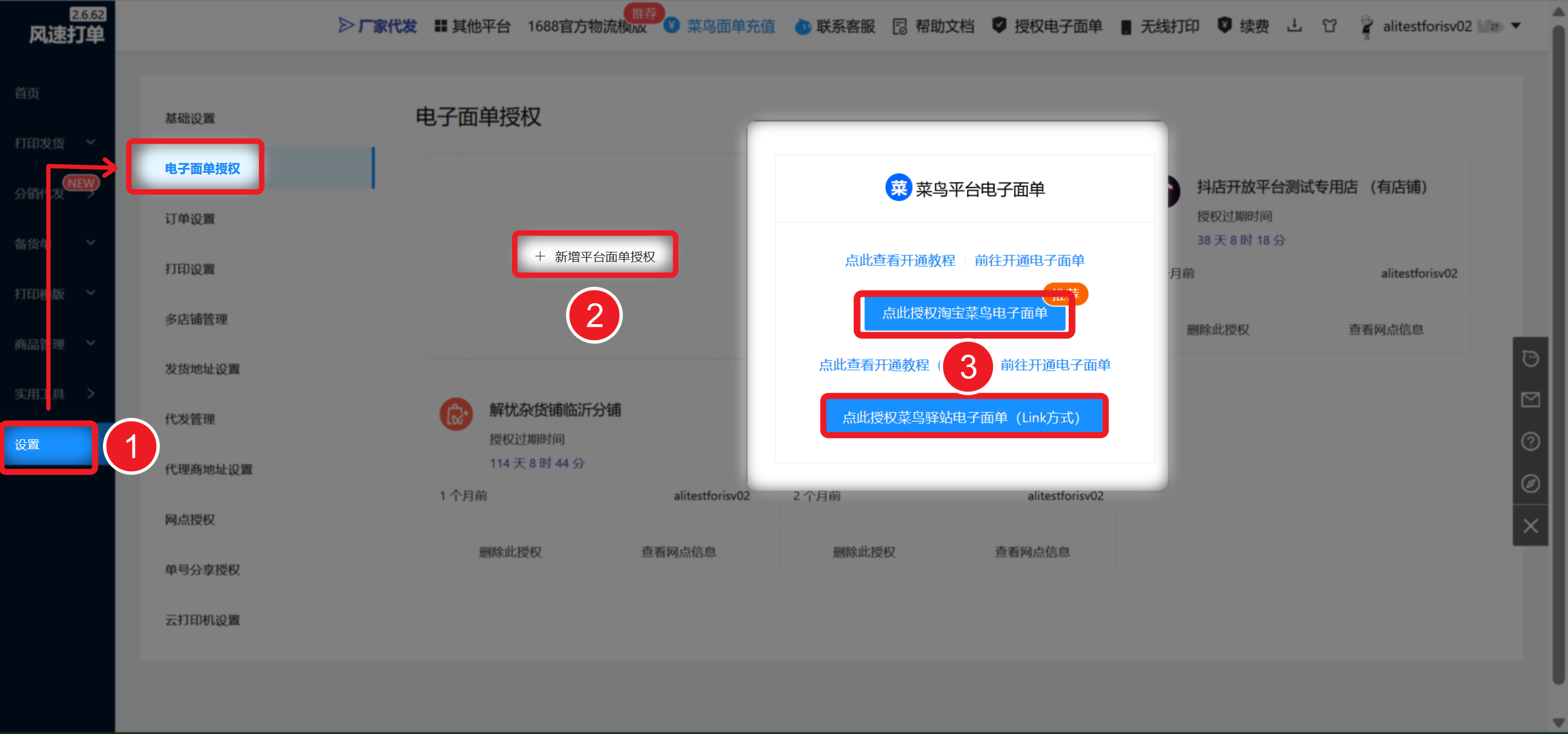1568x734 pixels.
Task: Click the shirt icon in top bar
Action: click(1330, 26)
